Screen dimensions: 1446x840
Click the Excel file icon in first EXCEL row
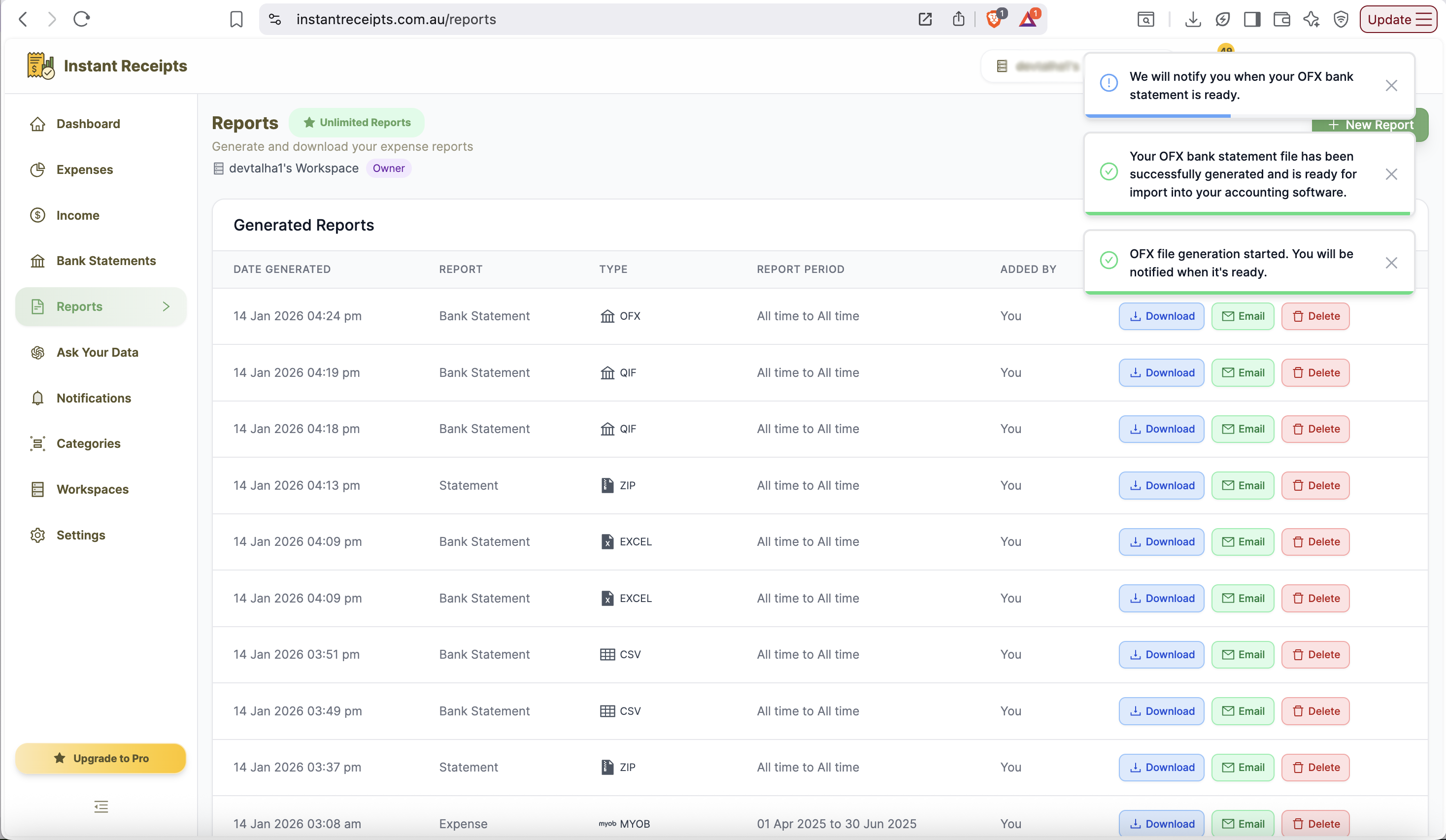coord(607,541)
